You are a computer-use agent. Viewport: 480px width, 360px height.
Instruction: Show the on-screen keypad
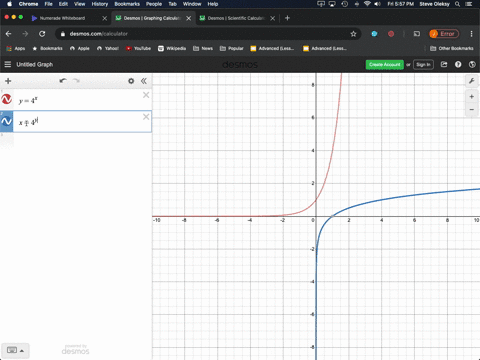pos(15,350)
